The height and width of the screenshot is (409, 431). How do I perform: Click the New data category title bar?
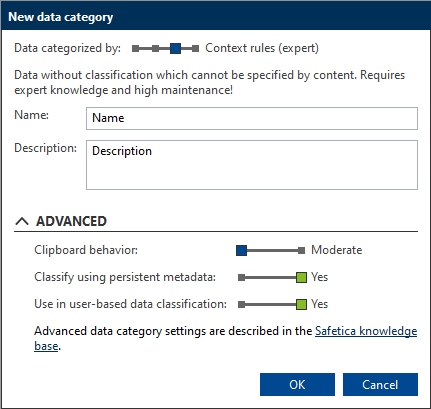click(215, 17)
